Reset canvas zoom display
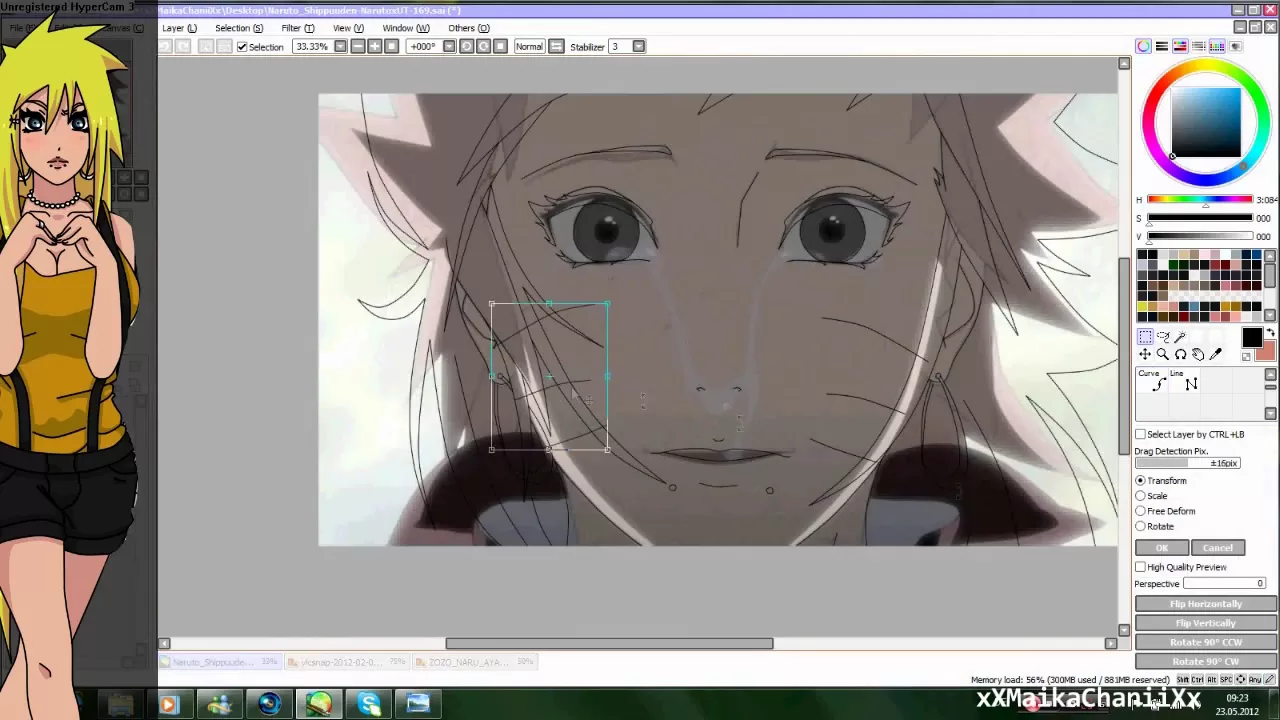Screen dimensions: 1280x720 click(x=391, y=46)
